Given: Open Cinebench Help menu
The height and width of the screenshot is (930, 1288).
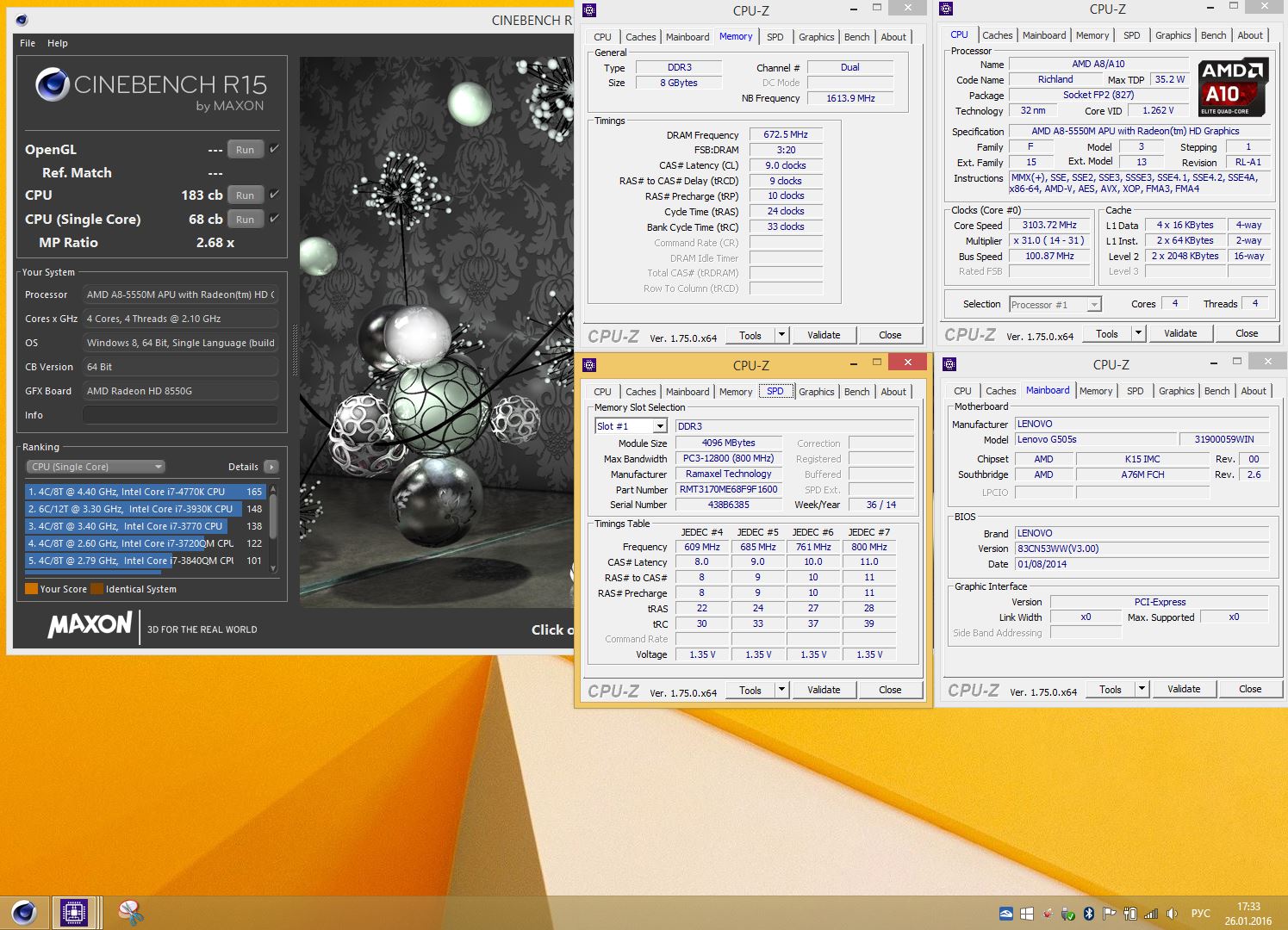Looking at the screenshot, I should pyautogui.click(x=58, y=43).
